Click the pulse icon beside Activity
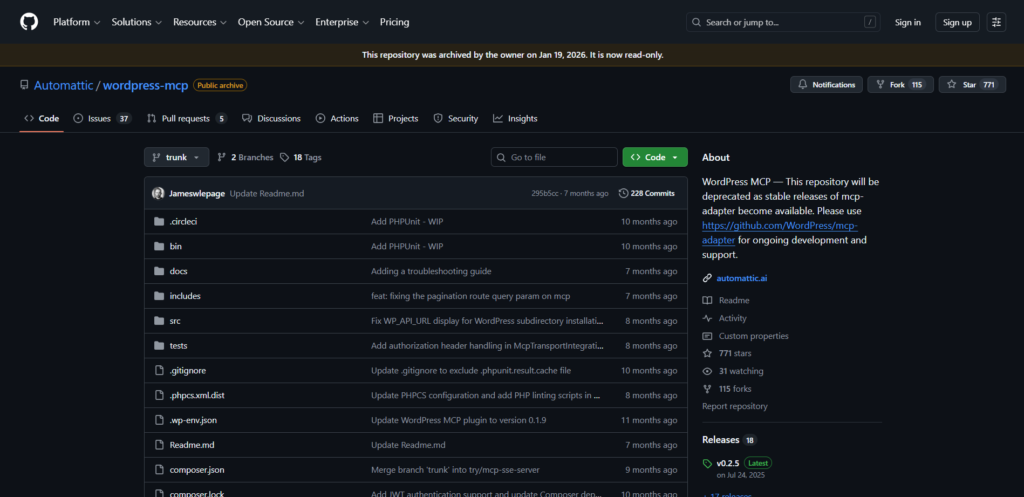This screenshot has height=497, width=1024. pos(707,318)
